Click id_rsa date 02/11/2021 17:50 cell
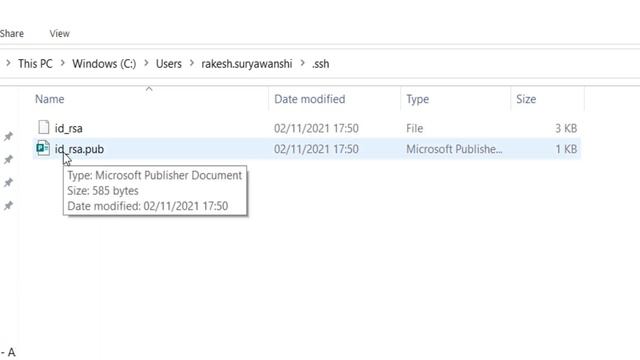 pyautogui.click(x=316, y=128)
